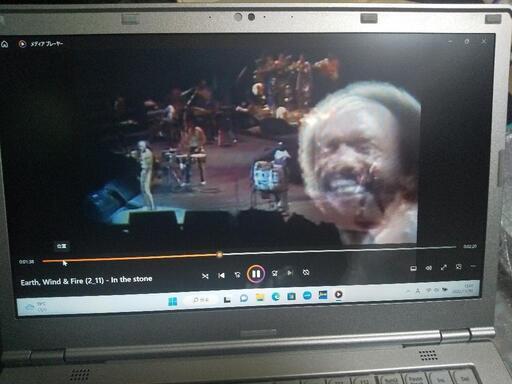Open the volume control

429,268
